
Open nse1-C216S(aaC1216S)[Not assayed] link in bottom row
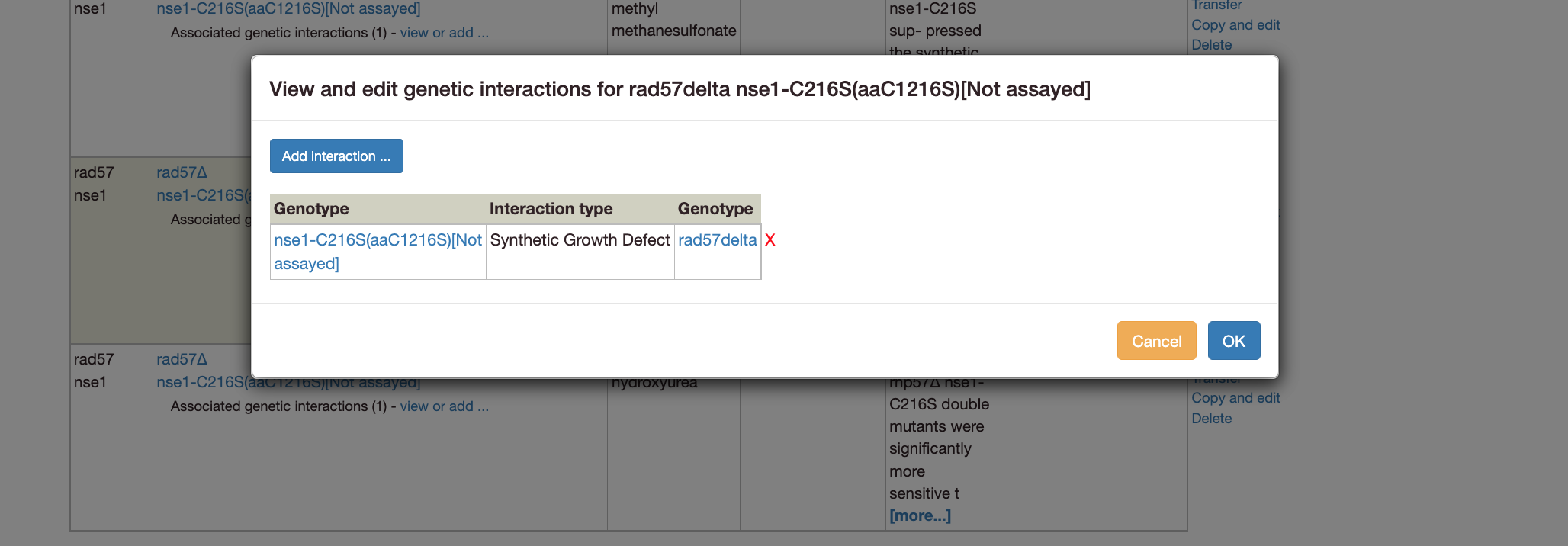(288, 381)
